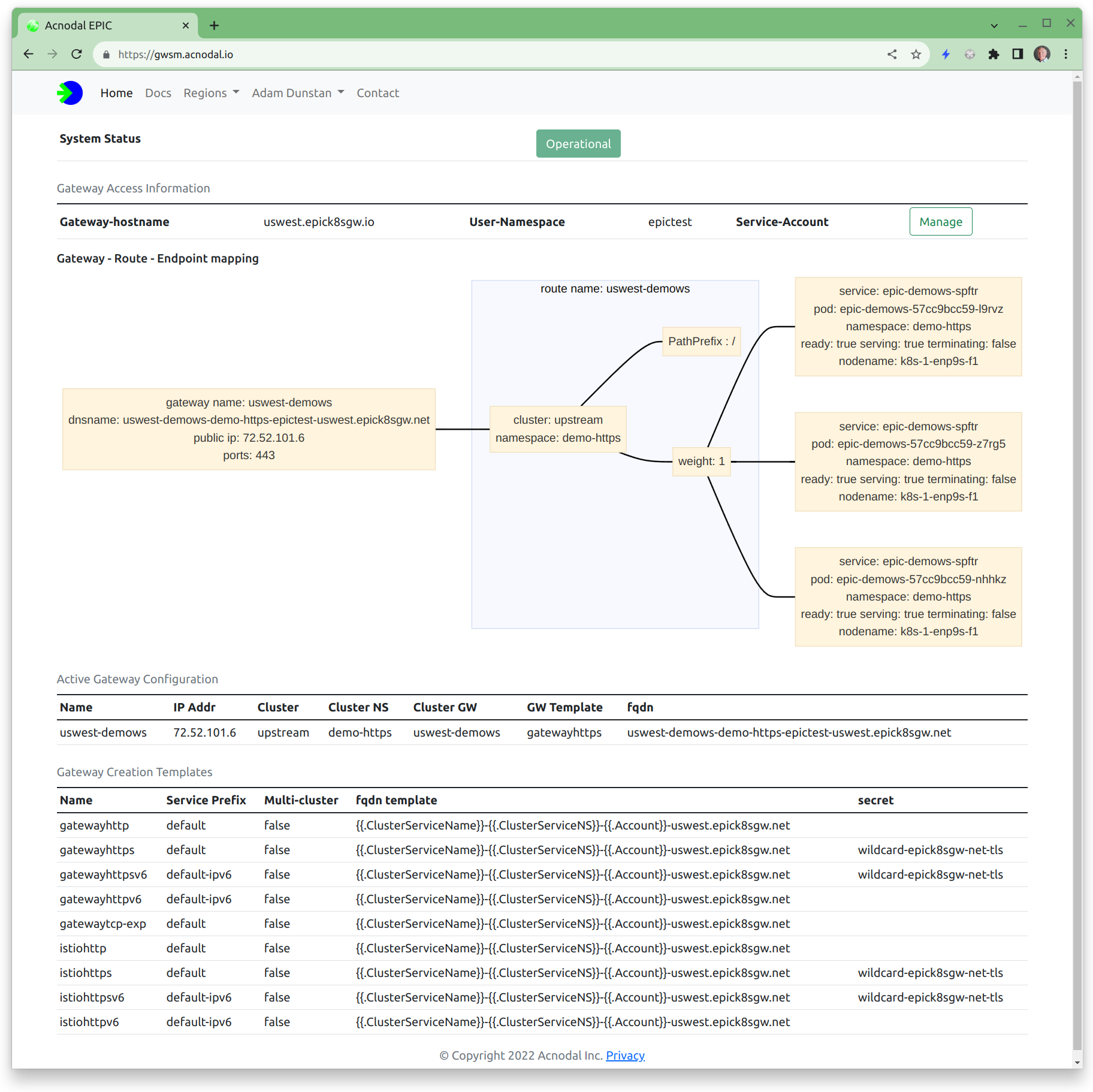The image size is (1093, 1092).
Task: Select the gateway name uswest-demows node
Action: [x=249, y=429]
